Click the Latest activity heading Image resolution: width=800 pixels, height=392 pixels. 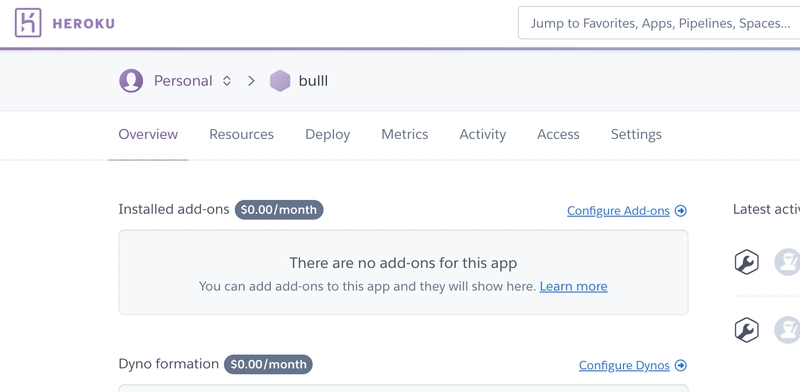766,209
